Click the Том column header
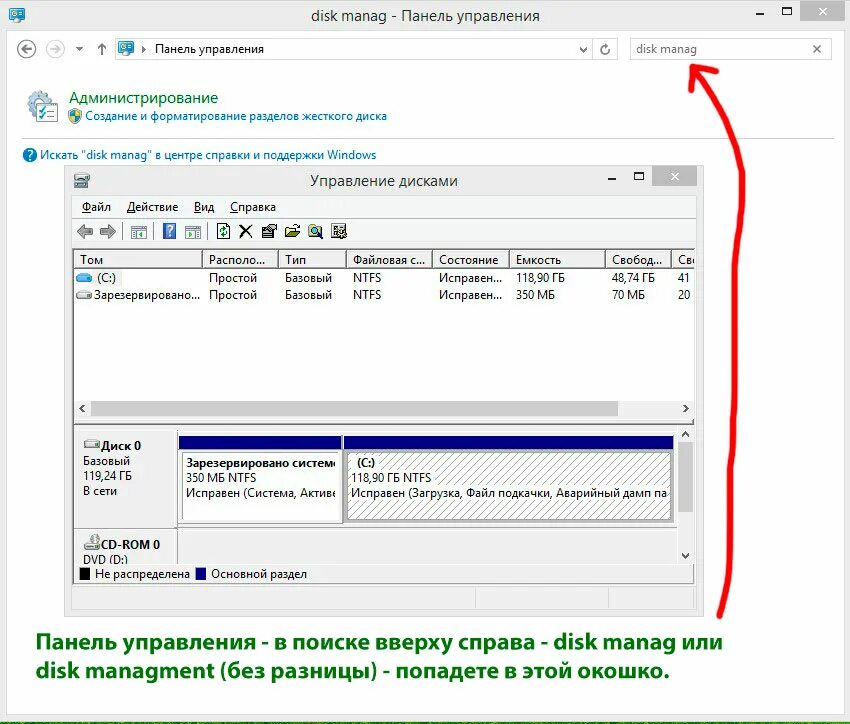This screenshot has width=850, height=724. [138, 260]
